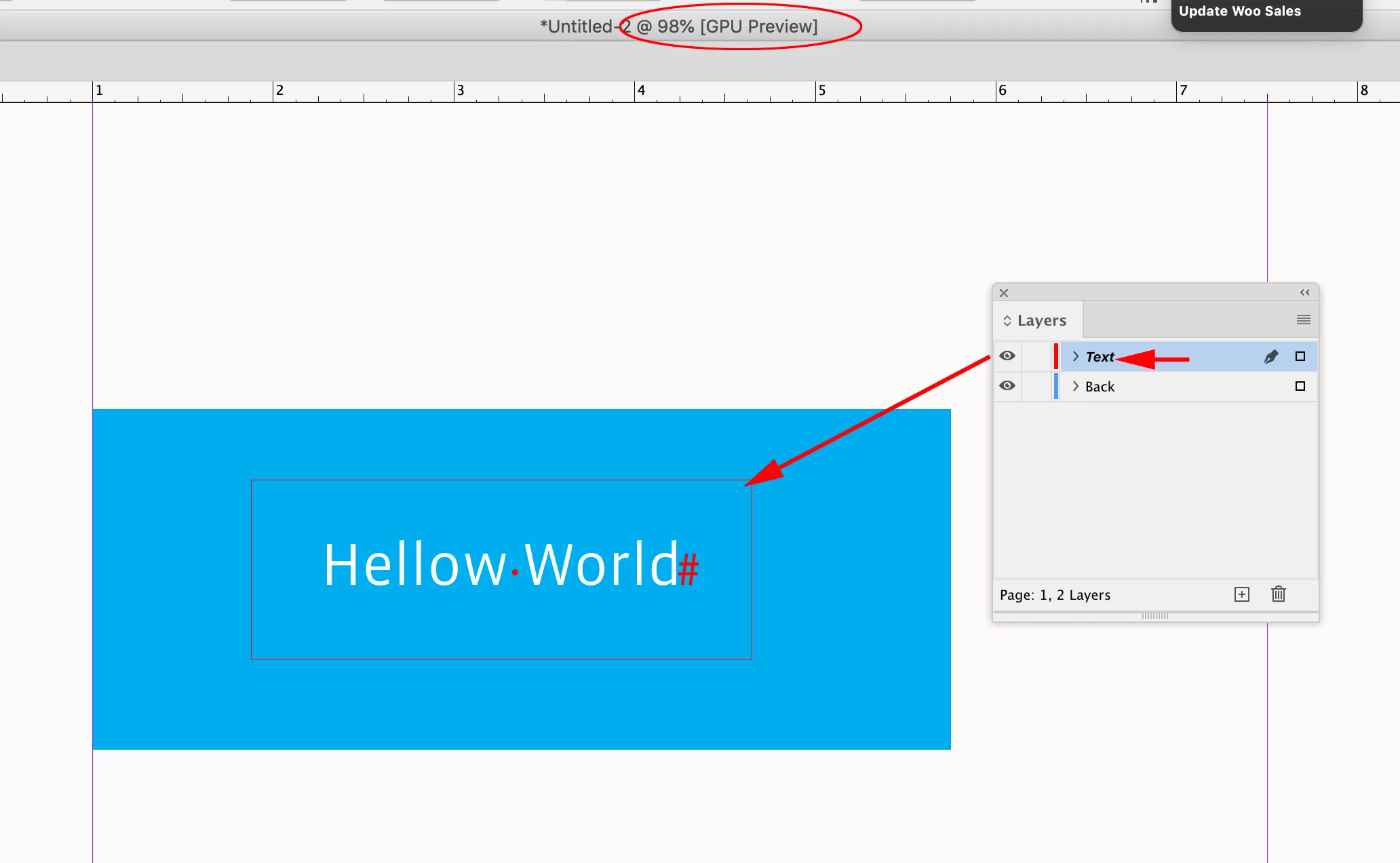Viewport: 1400px width, 863px height.
Task: Toggle the lock box for the Back layer
Action: (x=1036, y=386)
